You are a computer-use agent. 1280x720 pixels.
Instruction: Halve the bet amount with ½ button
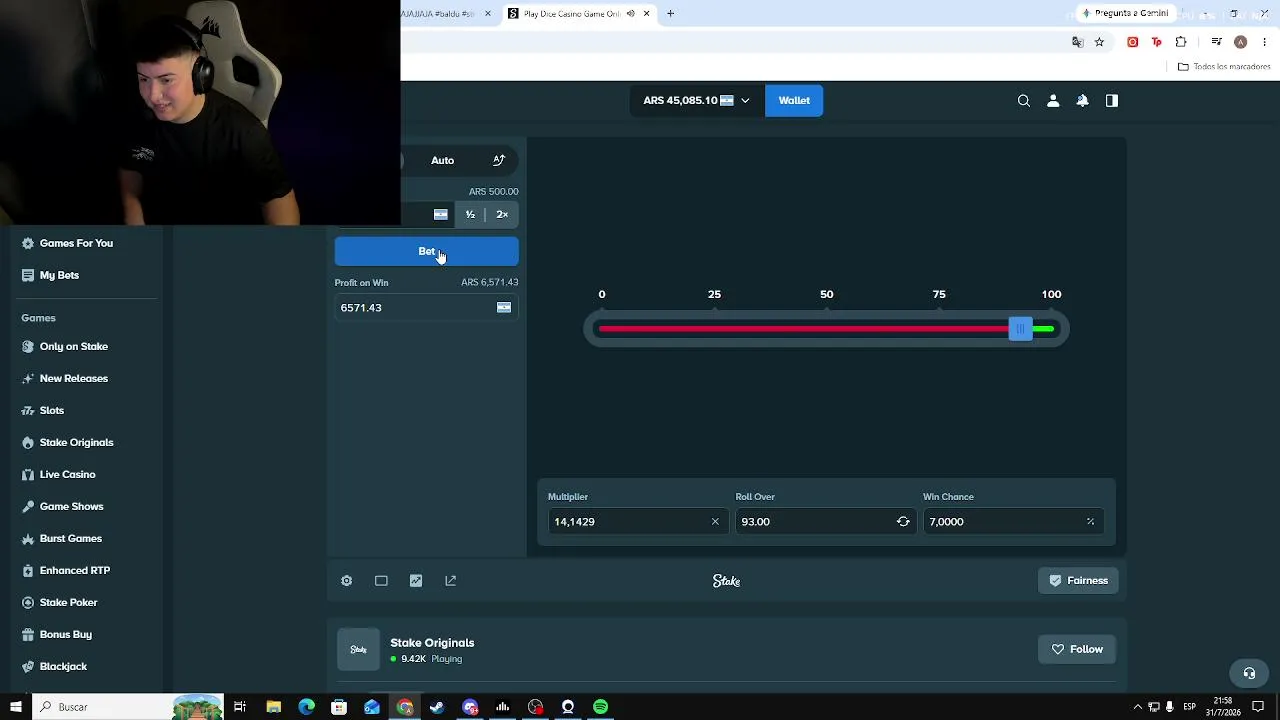tap(470, 214)
